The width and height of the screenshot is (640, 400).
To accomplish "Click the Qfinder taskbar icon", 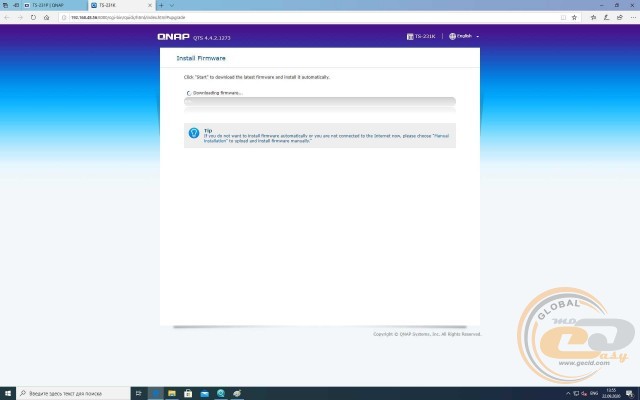I will (x=221, y=393).
